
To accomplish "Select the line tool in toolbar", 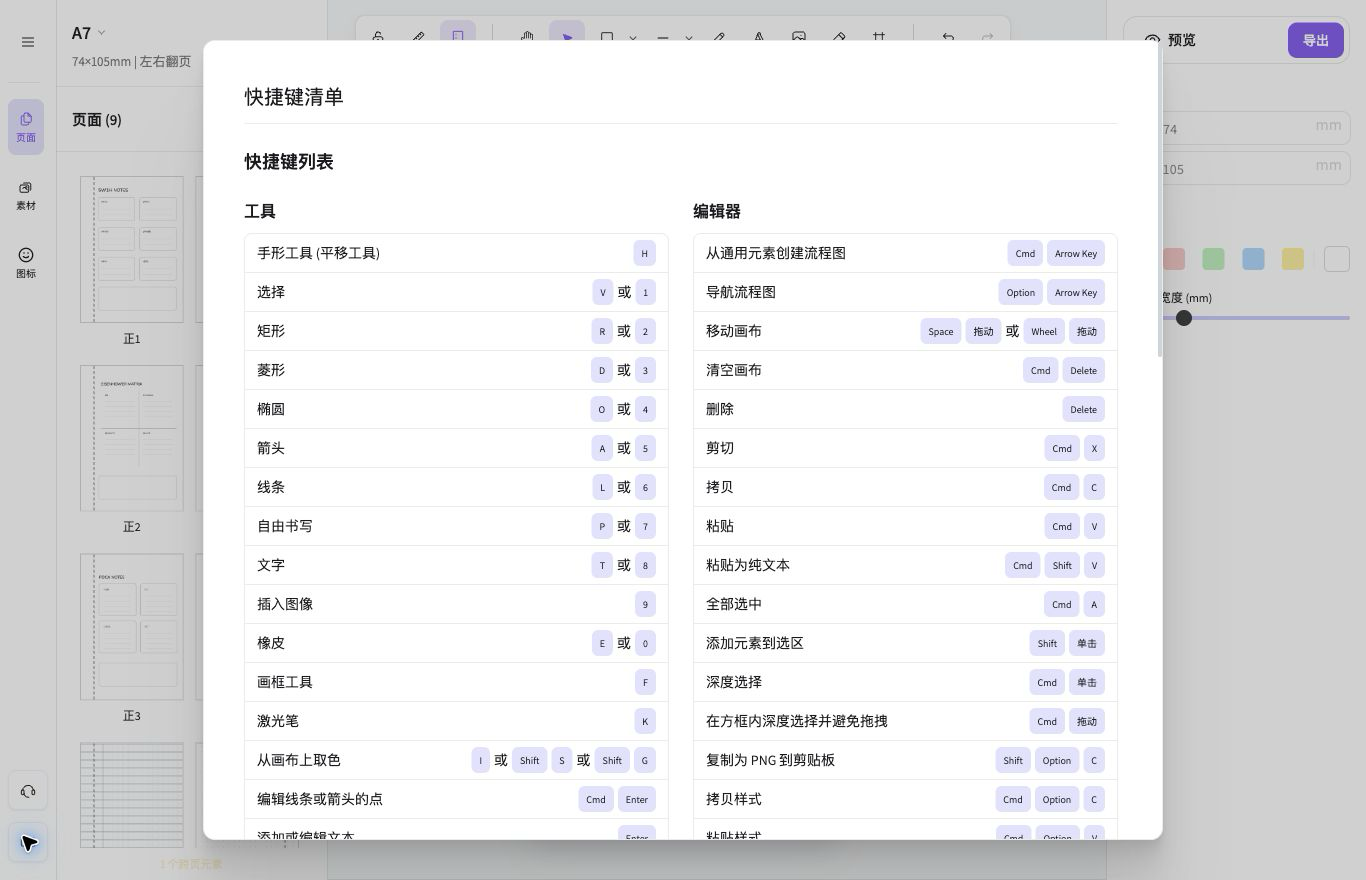I will 663,37.
